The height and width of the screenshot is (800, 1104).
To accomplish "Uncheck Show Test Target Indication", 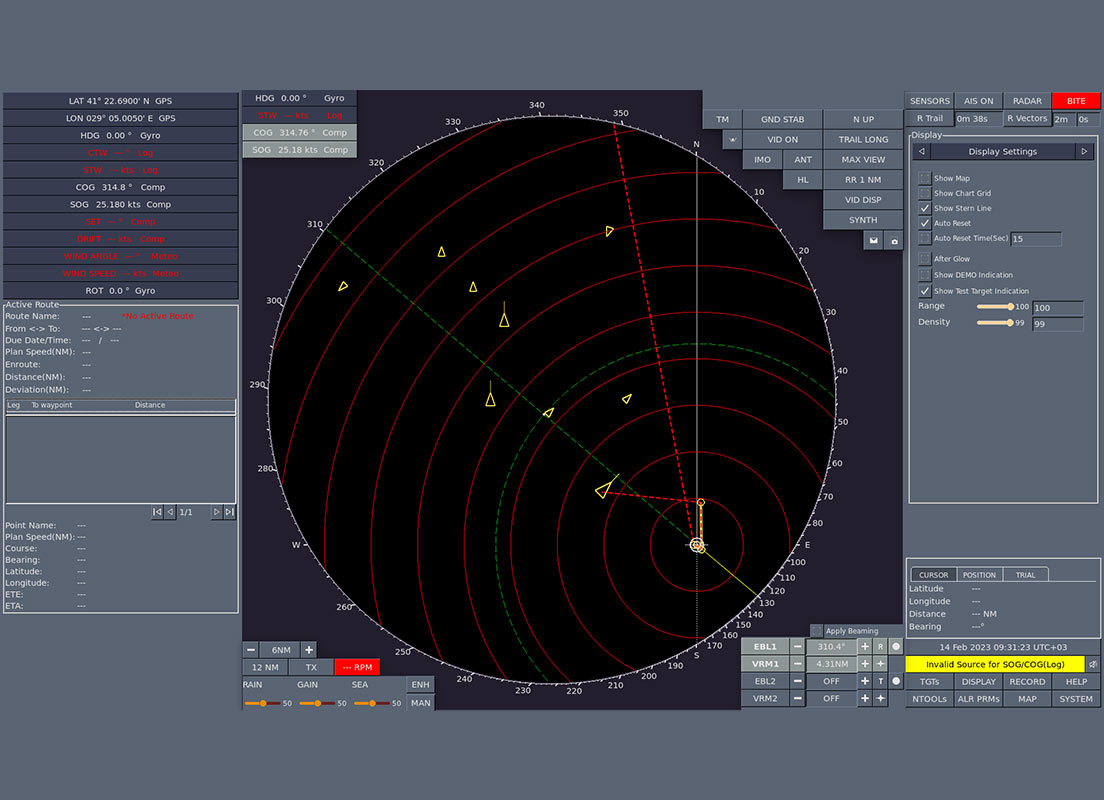I will click(x=924, y=291).
